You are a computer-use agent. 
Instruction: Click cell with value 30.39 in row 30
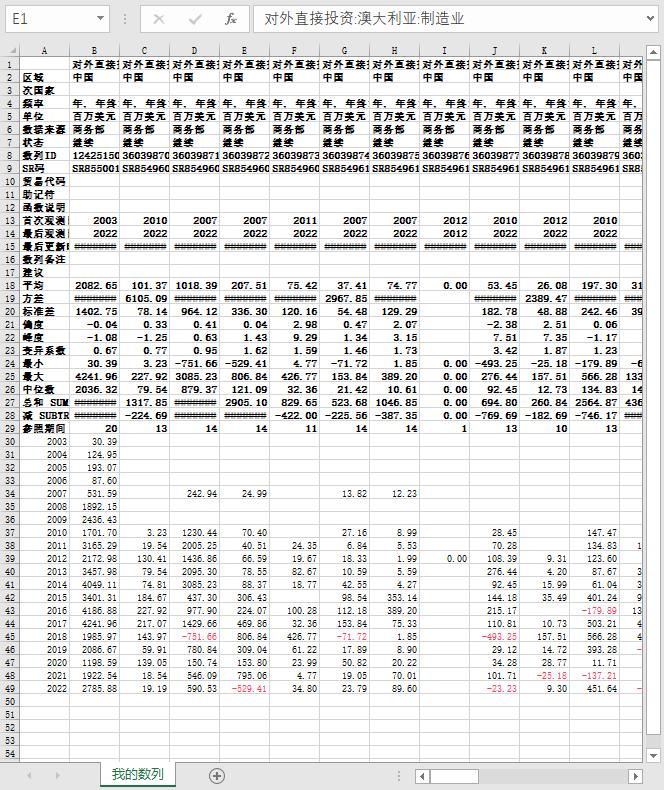click(x=94, y=442)
